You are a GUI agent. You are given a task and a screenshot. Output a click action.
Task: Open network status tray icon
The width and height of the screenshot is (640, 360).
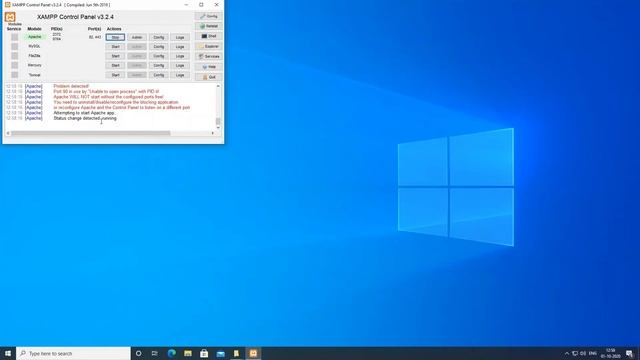[575, 353]
